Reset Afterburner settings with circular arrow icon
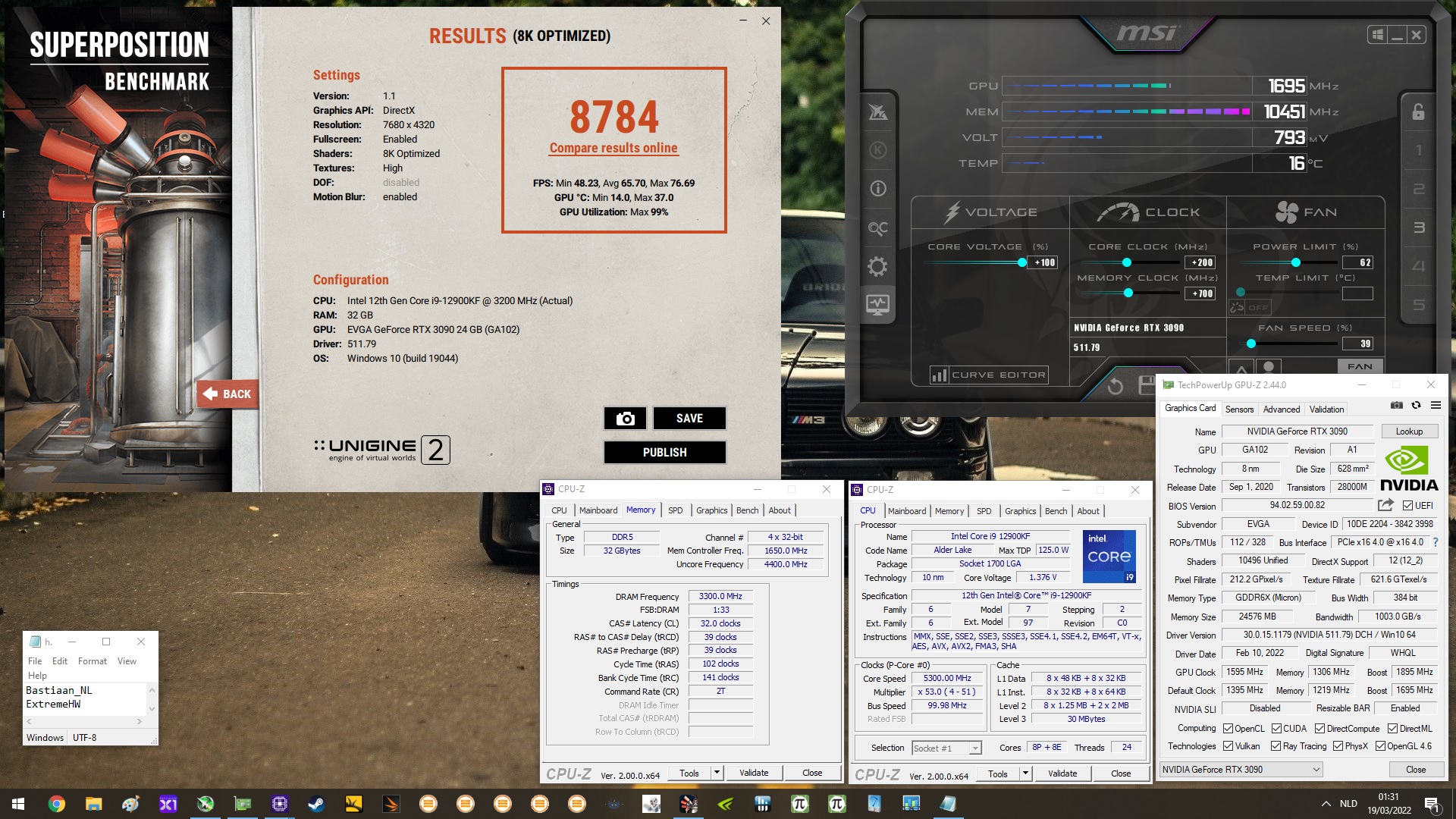 click(x=1115, y=386)
